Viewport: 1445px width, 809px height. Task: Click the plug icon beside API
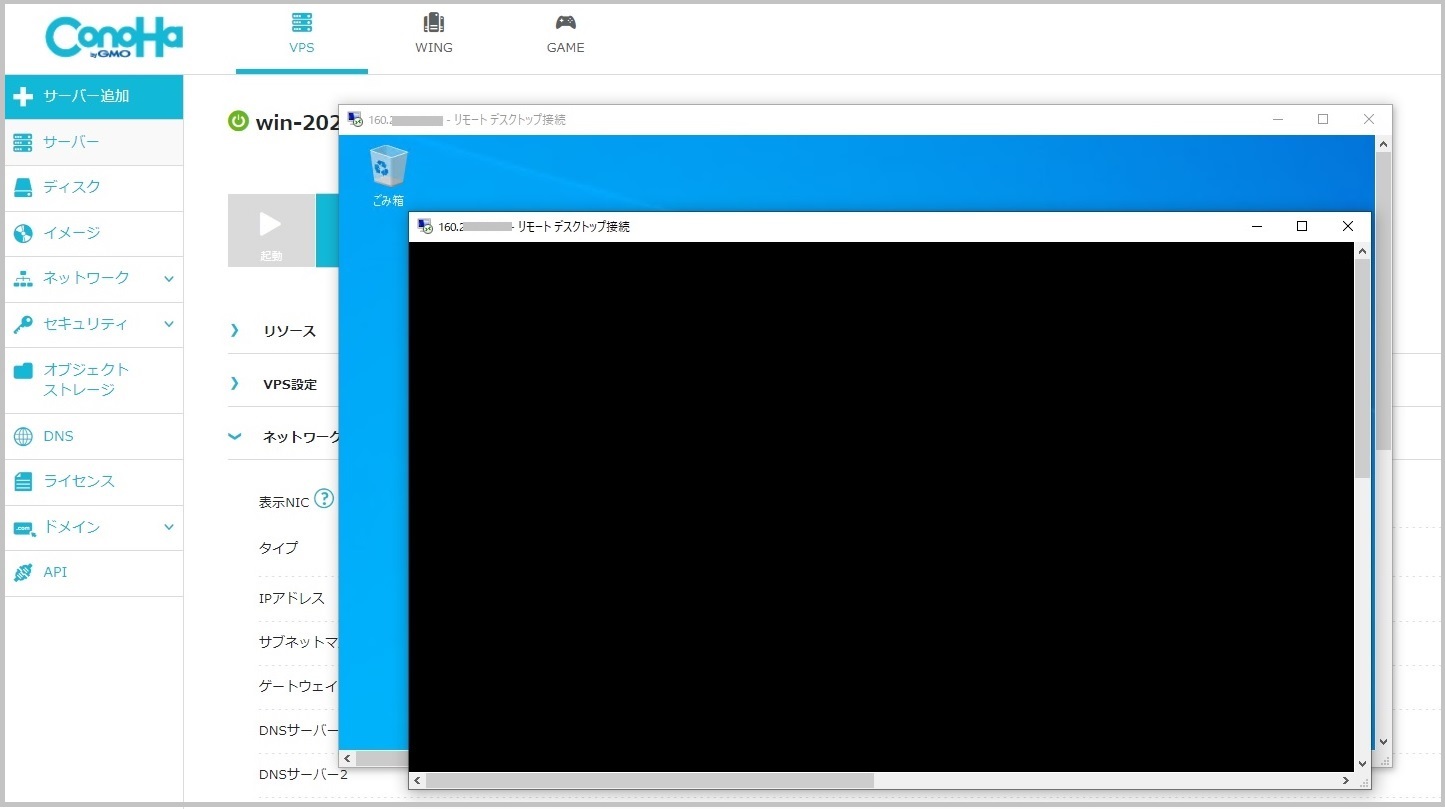tap(23, 573)
